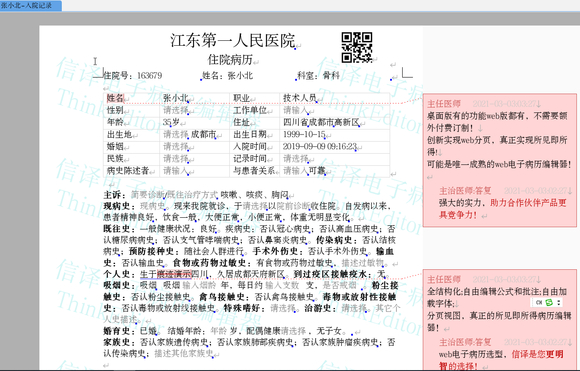Click the 科室:骨科 header text
Image resolution: width=580 pixels, height=371 pixels.
[x=318, y=76]
